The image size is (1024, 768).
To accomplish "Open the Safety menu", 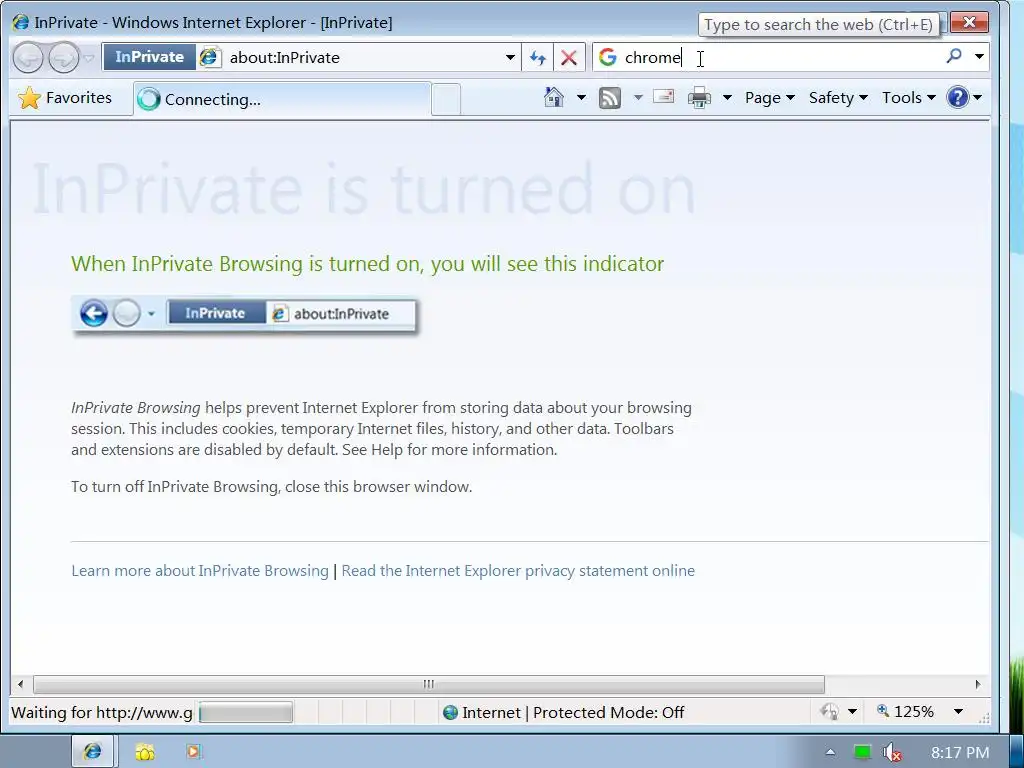I will point(838,98).
